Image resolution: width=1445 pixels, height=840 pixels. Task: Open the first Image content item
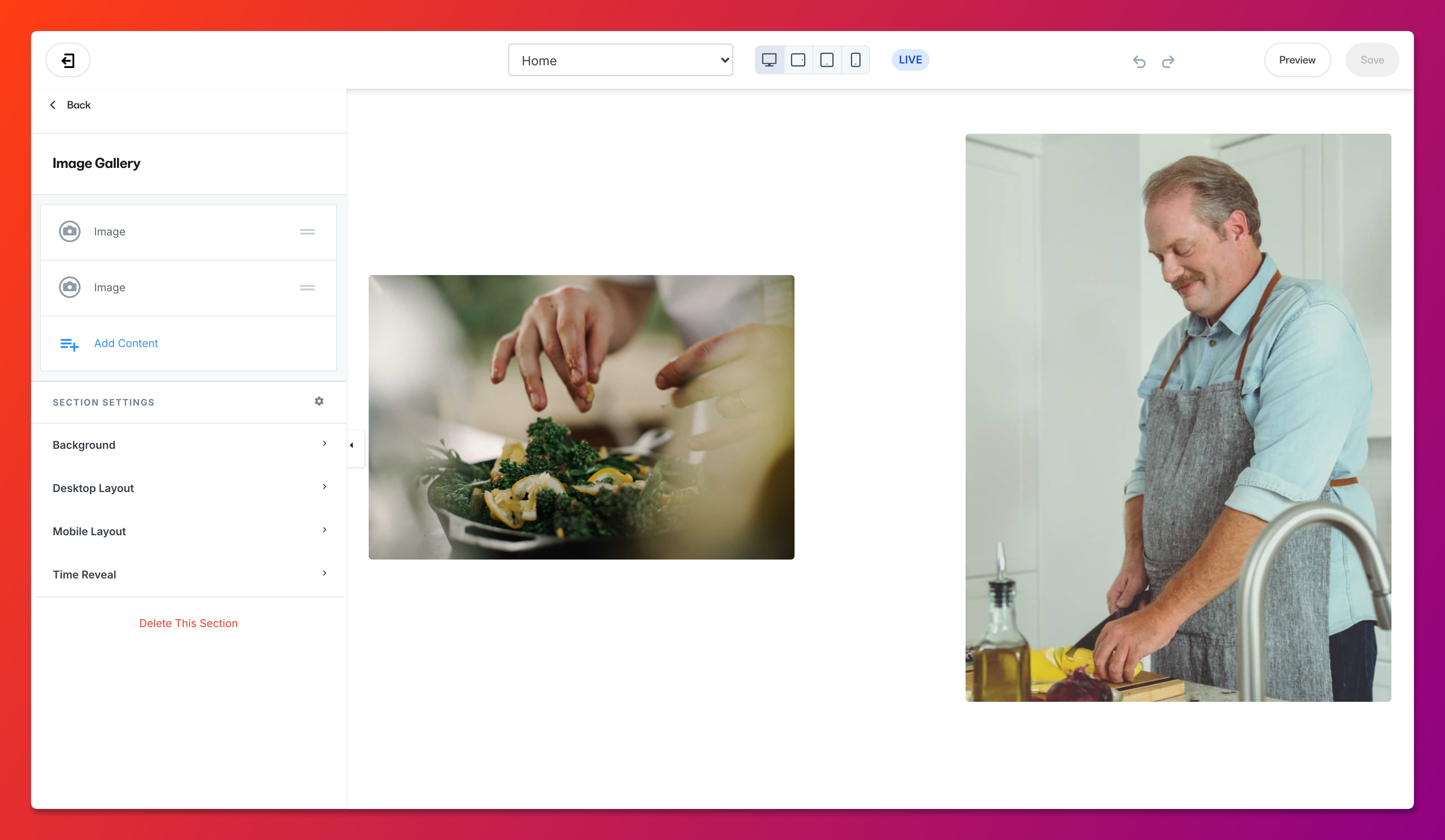pyautogui.click(x=189, y=232)
